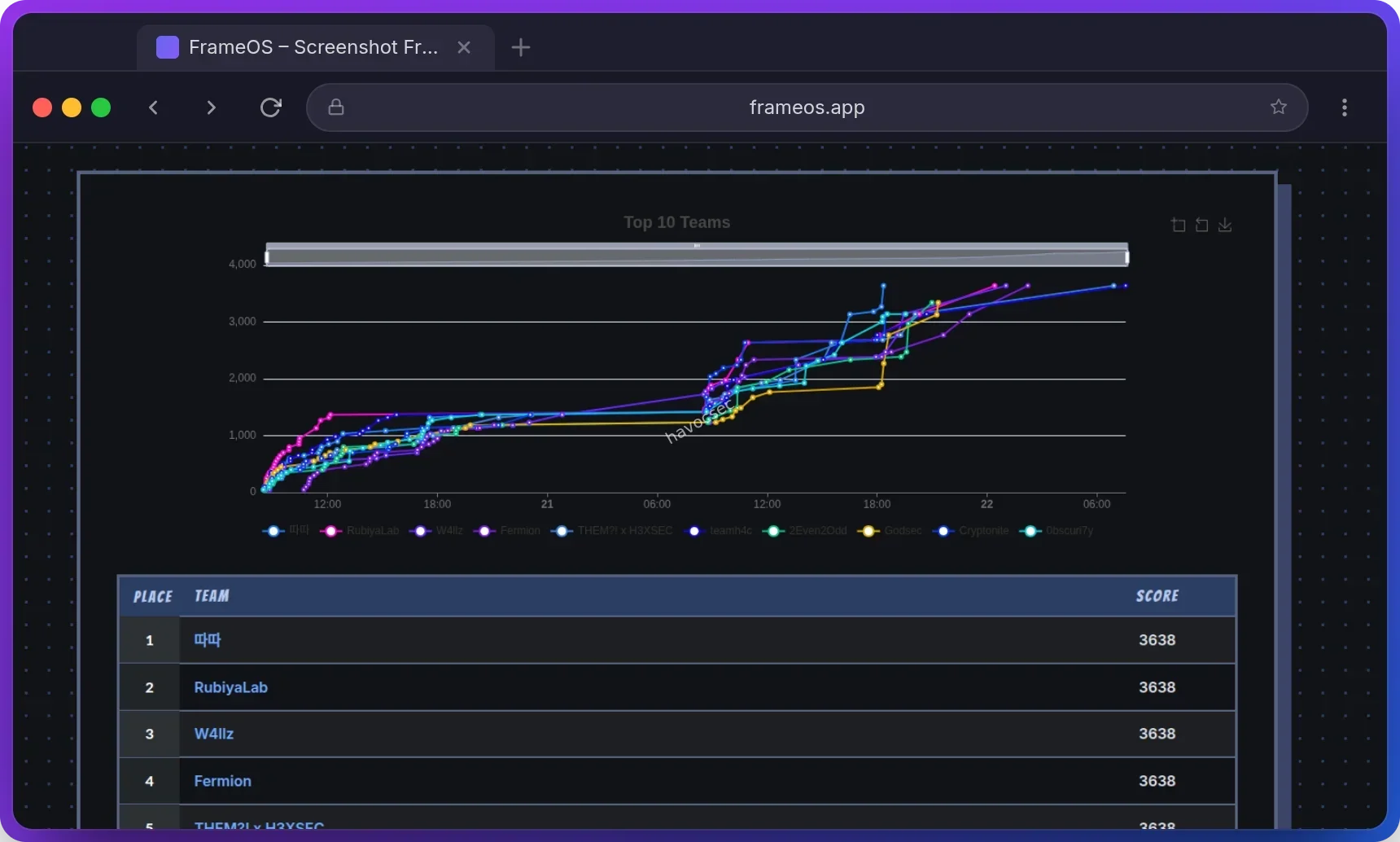Reload the frameos.app page
This screenshot has width=1400, height=842.
270,107
